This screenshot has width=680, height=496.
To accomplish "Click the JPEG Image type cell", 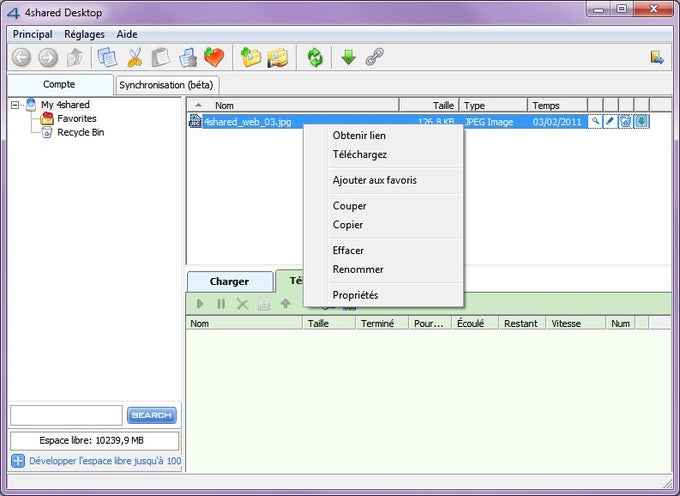I will click(489, 122).
